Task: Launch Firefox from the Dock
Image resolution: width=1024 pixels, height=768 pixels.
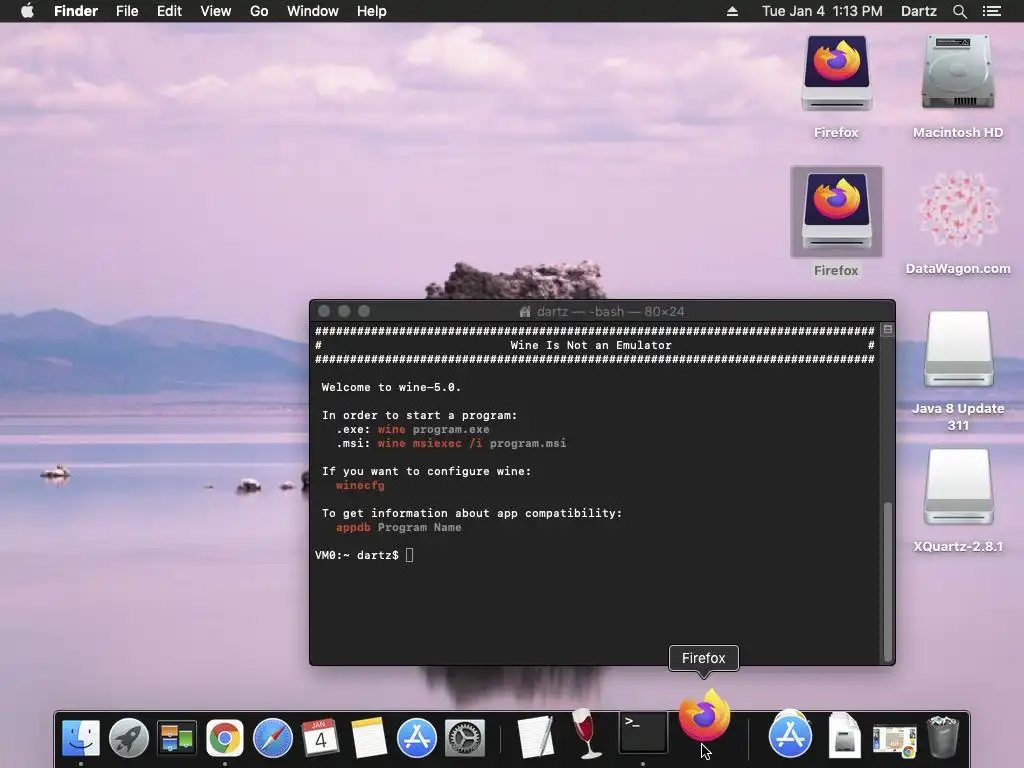Action: (x=704, y=716)
